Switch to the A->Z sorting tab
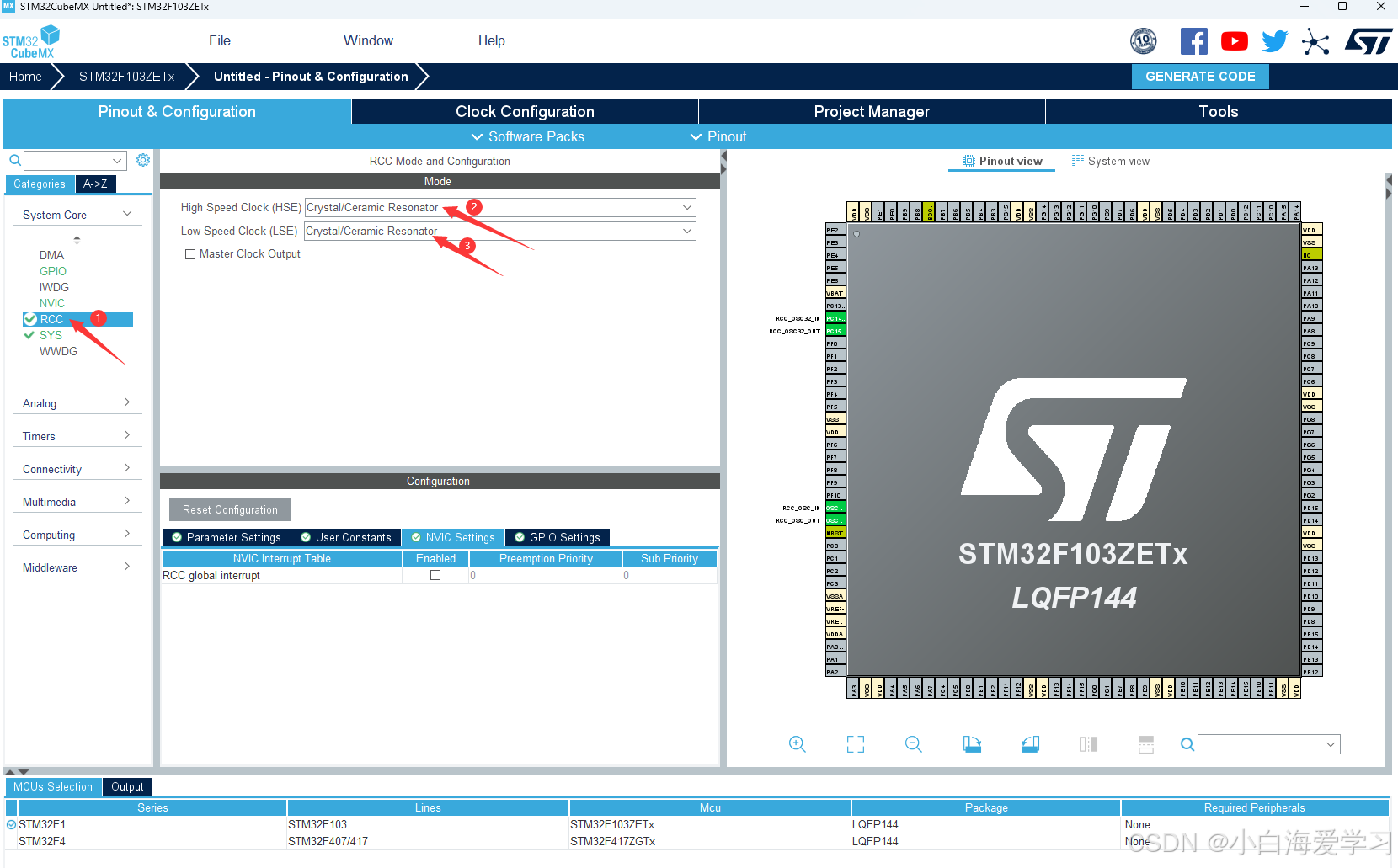1398x868 pixels. [95, 184]
